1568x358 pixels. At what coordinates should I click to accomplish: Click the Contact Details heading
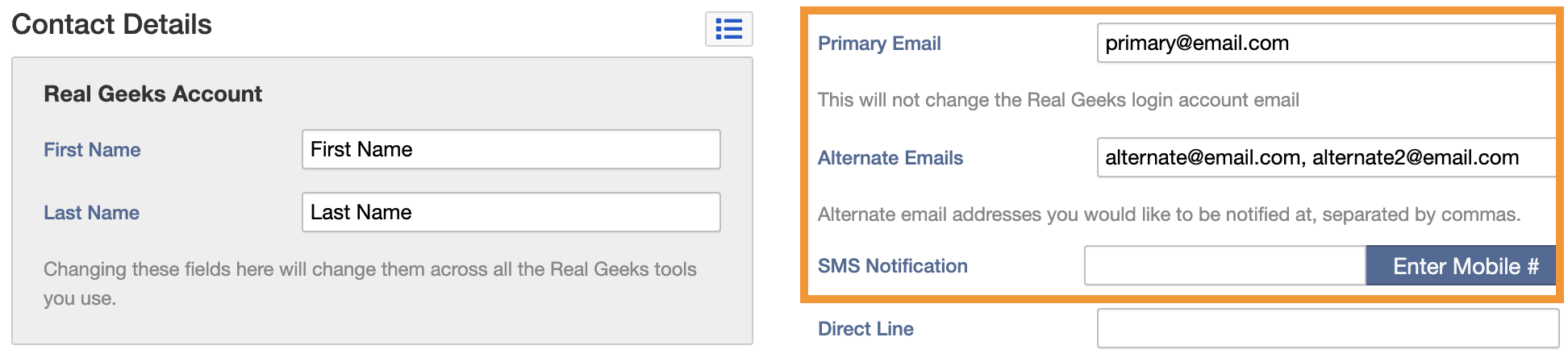[111, 24]
